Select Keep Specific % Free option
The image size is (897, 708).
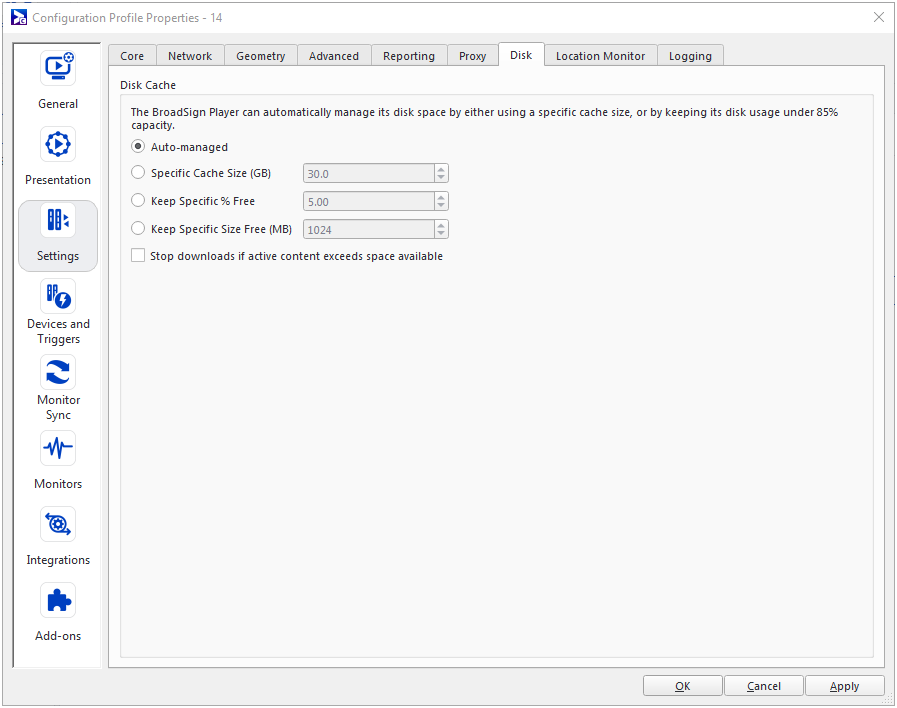click(x=138, y=201)
